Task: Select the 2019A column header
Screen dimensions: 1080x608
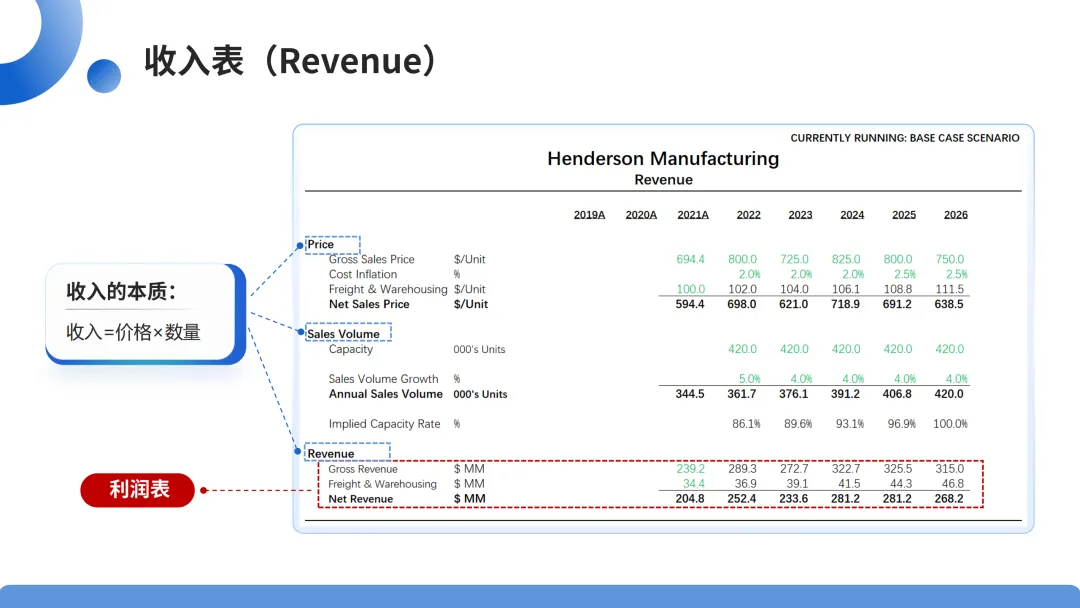Action: (x=590, y=215)
